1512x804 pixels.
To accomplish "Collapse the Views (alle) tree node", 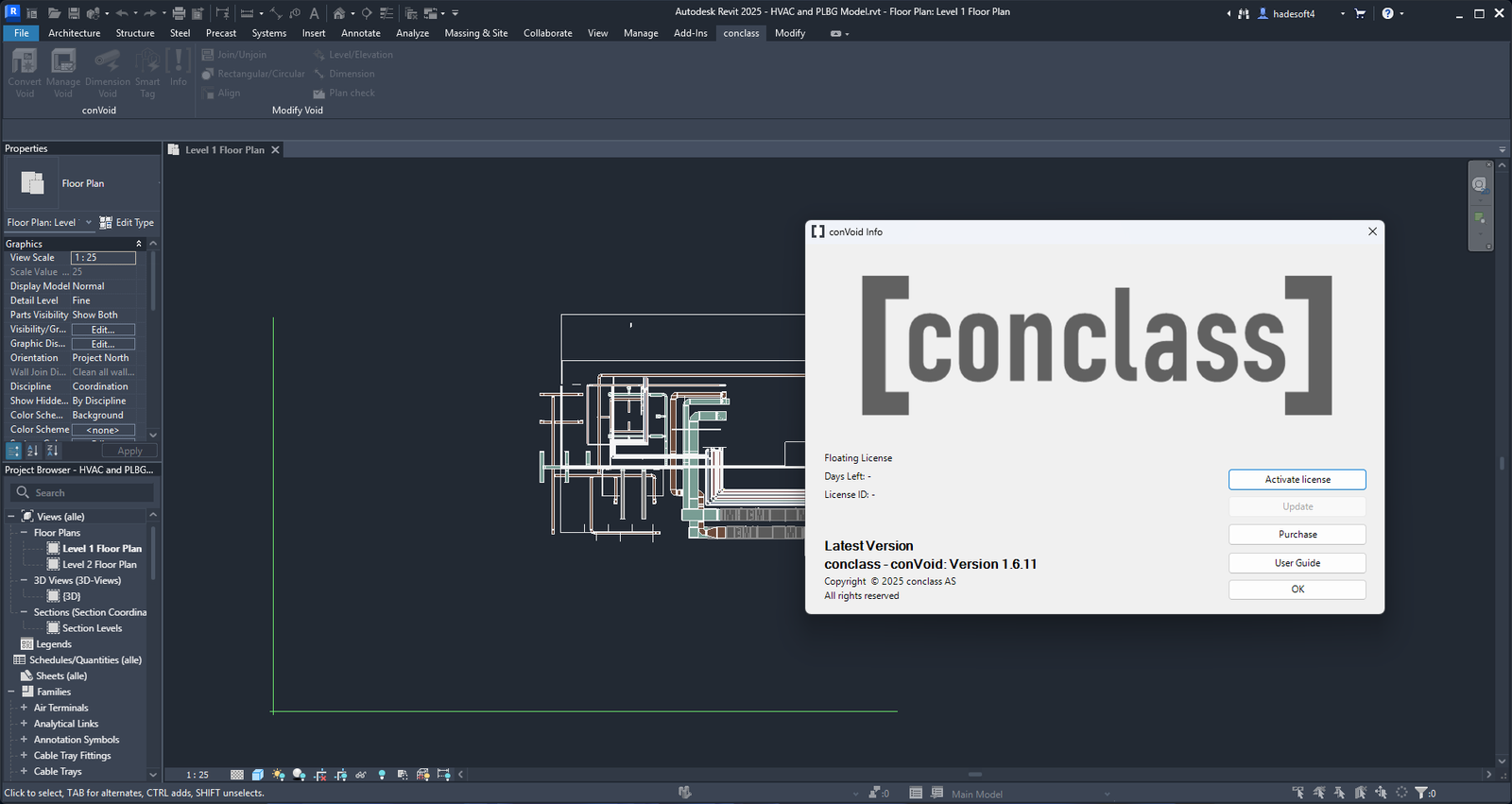I will (11, 517).
